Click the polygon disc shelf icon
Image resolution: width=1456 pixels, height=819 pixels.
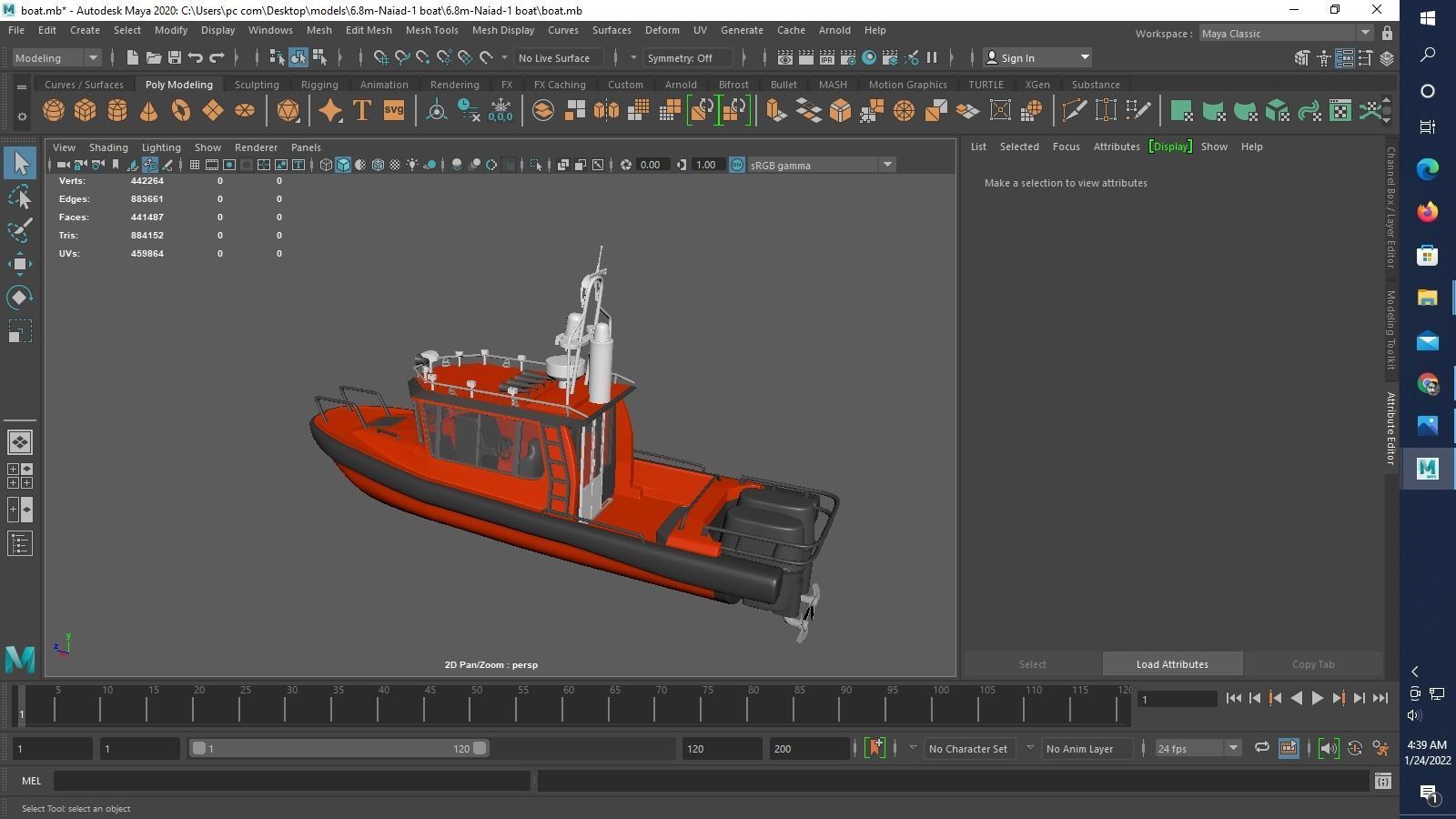(245, 111)
